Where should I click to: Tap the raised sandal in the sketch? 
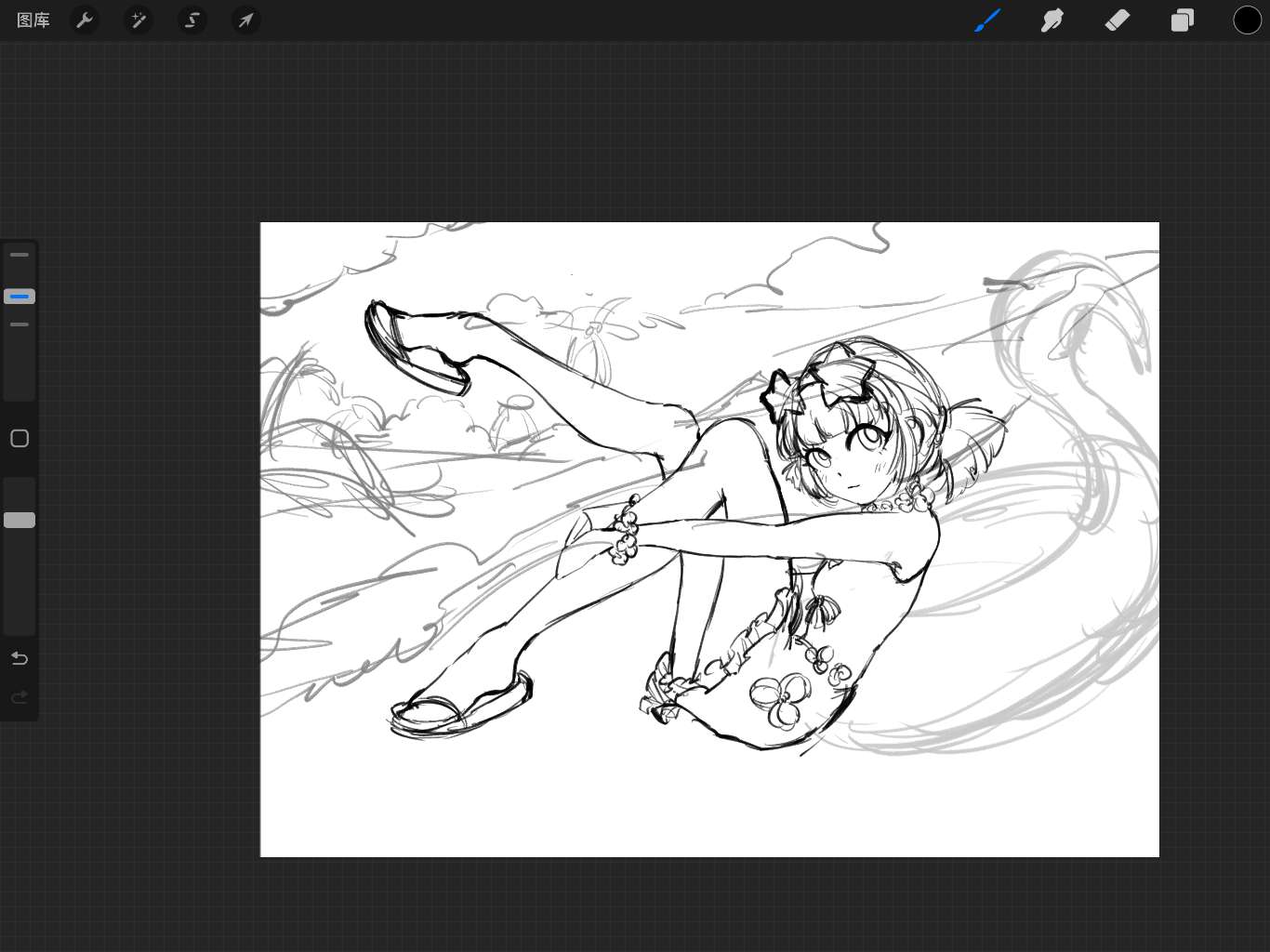(x=414, y=349)
